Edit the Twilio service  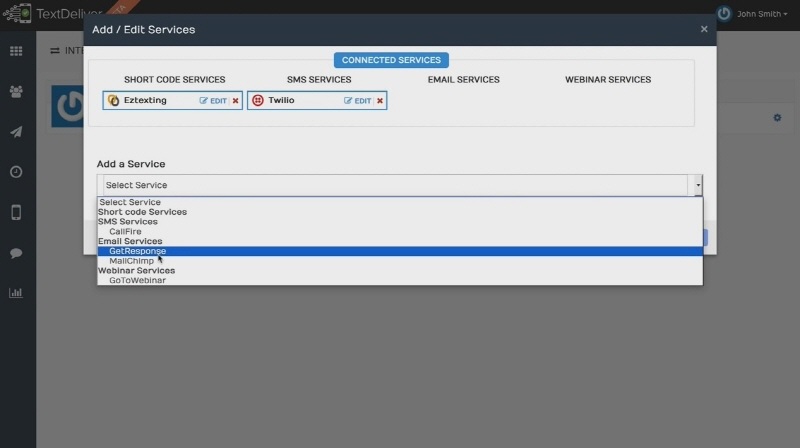(357, 101)
